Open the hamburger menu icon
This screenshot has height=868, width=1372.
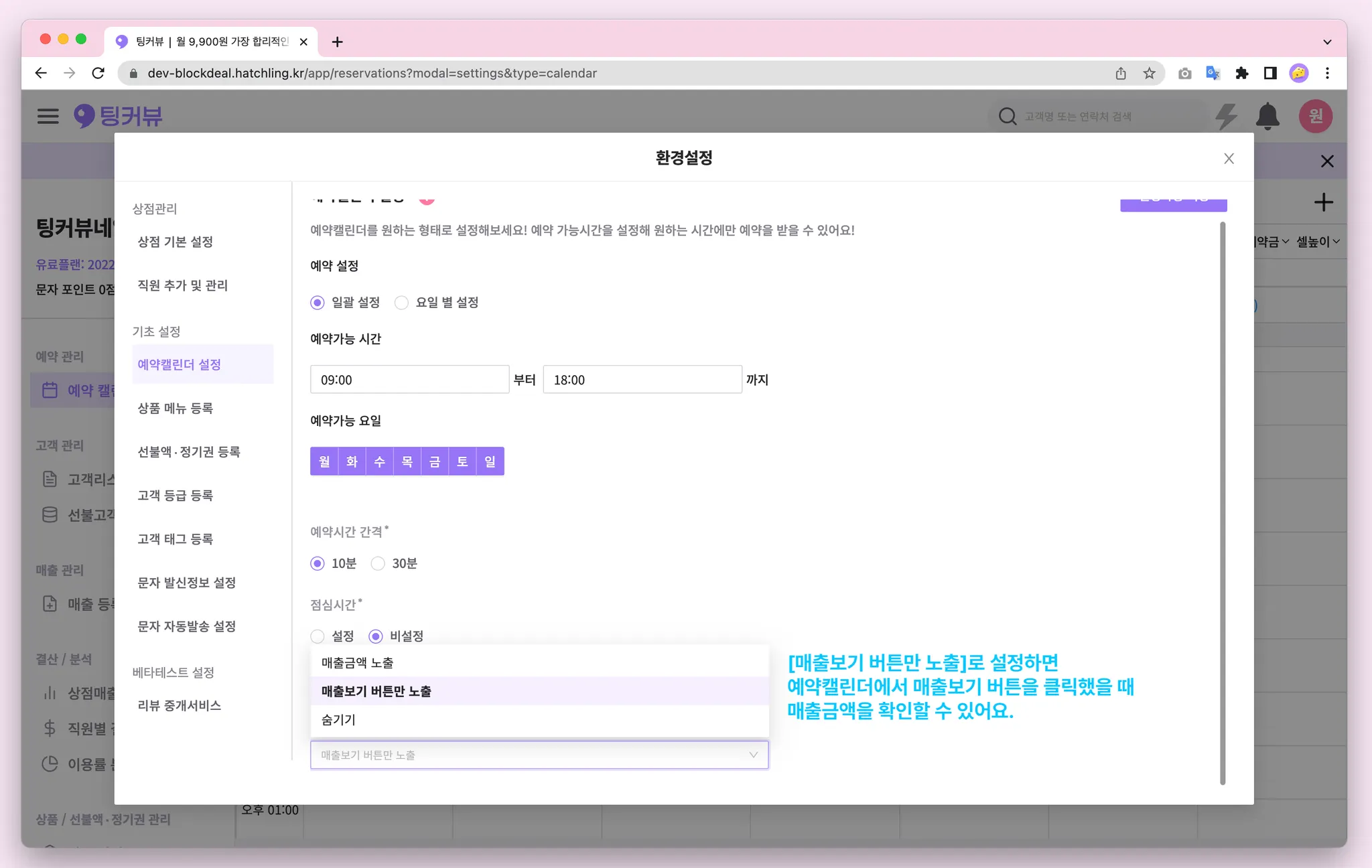pyautogui.click(x=48, y=117)
